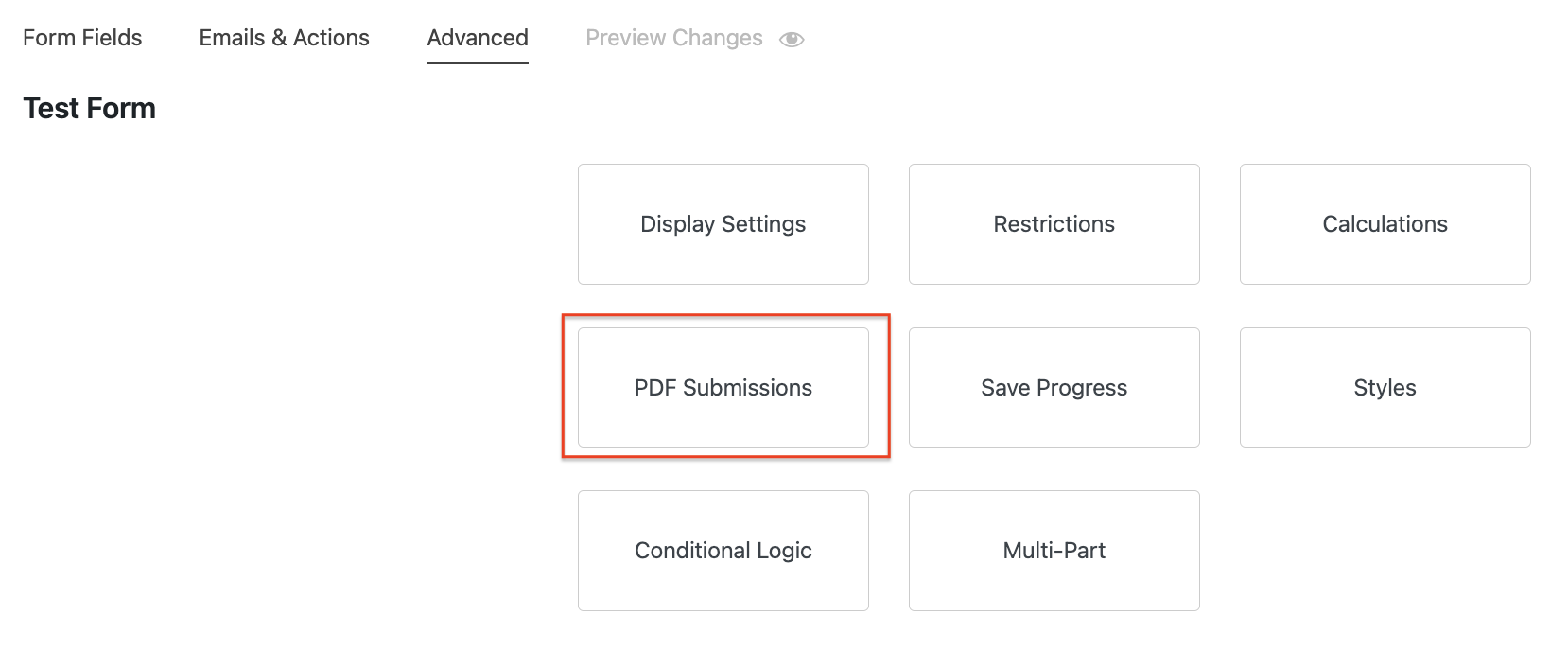
Task: Open the highlighted PDF Submissions card
Action: tap(723, 387)
